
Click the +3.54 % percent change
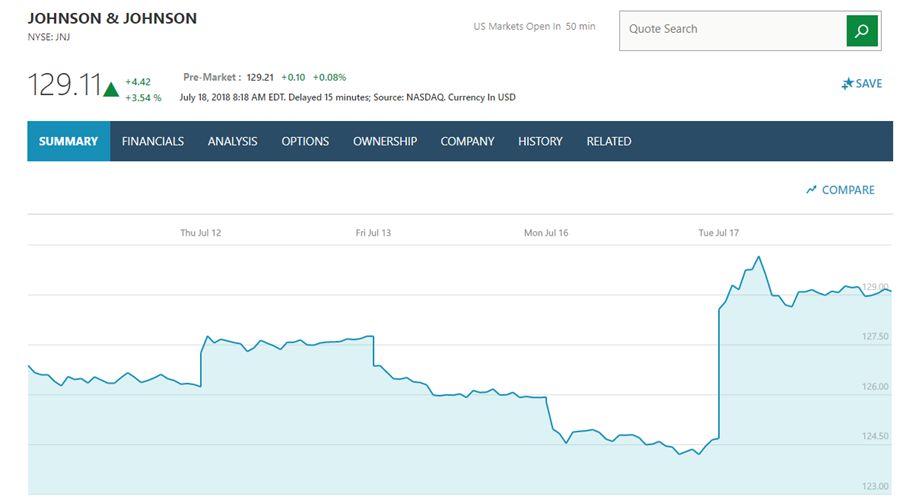pyautogui.click(x=143, y=98)
